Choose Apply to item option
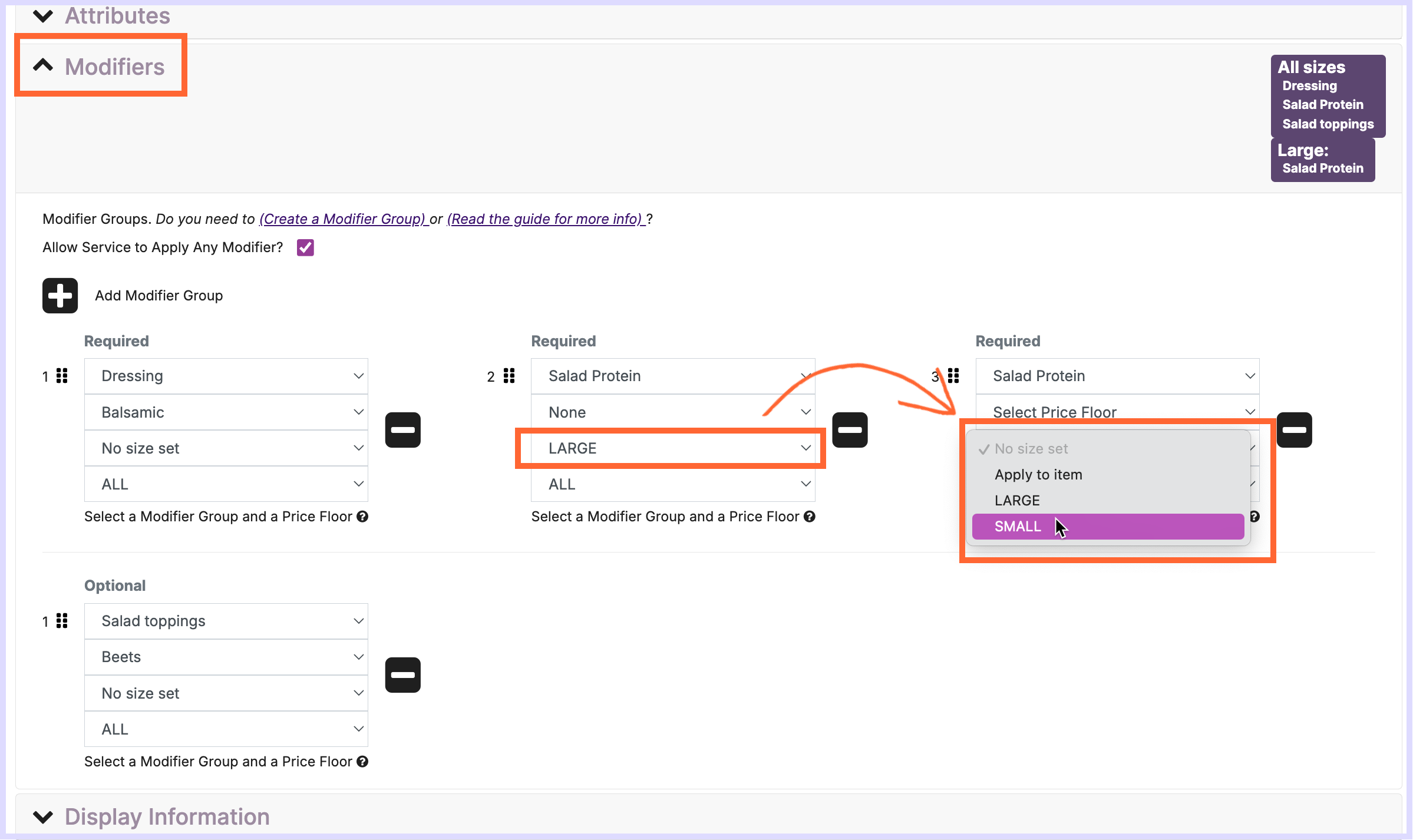 (x=1038, y=475)
